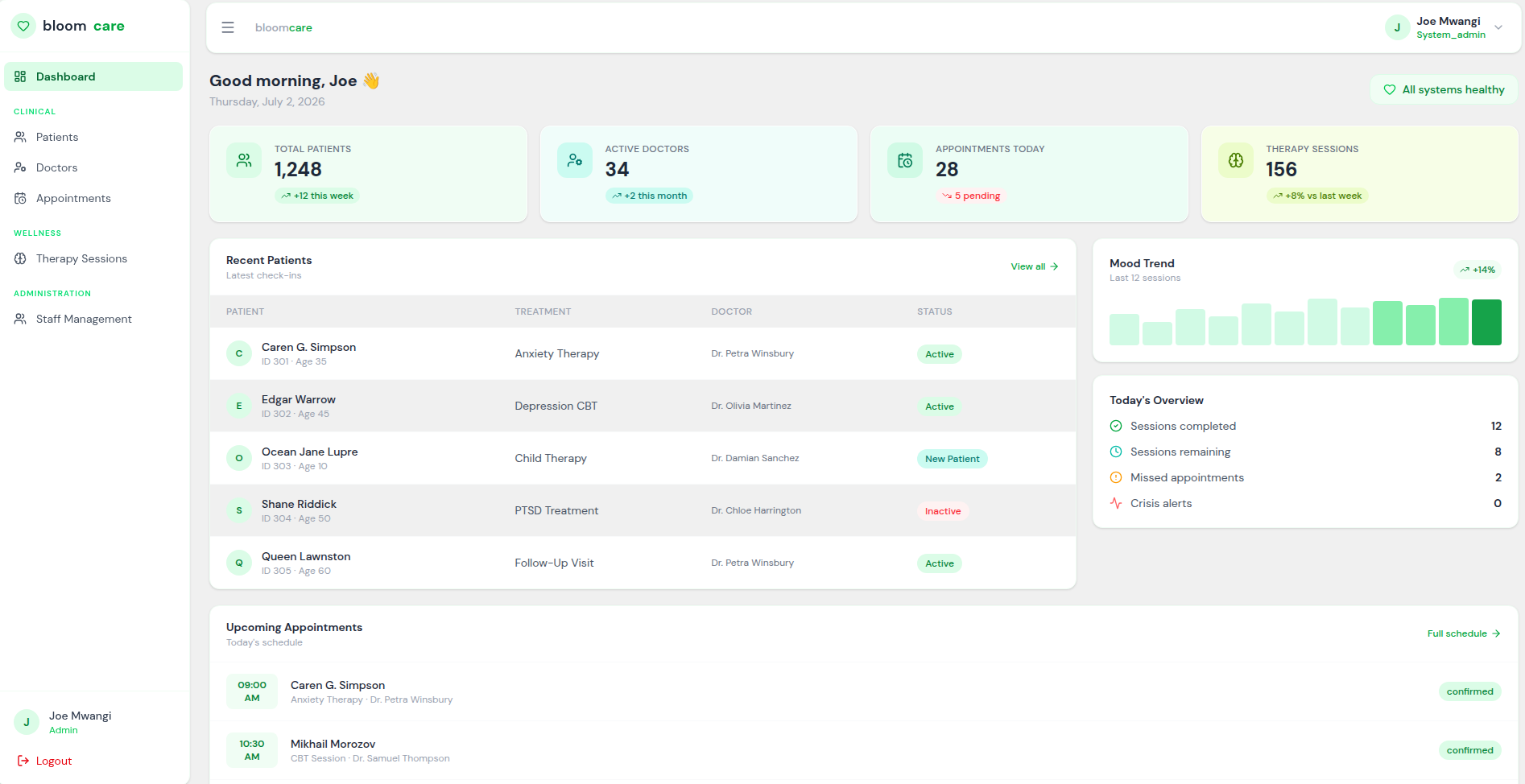Click the PATIENT column header
The width and height of the screenshot is (1525, 784).
245,312
